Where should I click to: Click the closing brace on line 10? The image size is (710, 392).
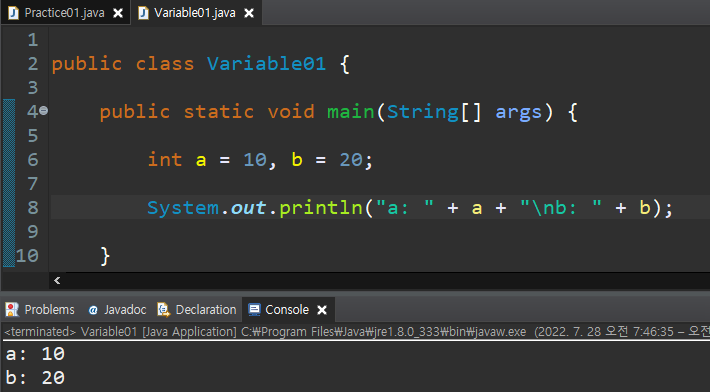pyautogui.click(x=105, y=256)
